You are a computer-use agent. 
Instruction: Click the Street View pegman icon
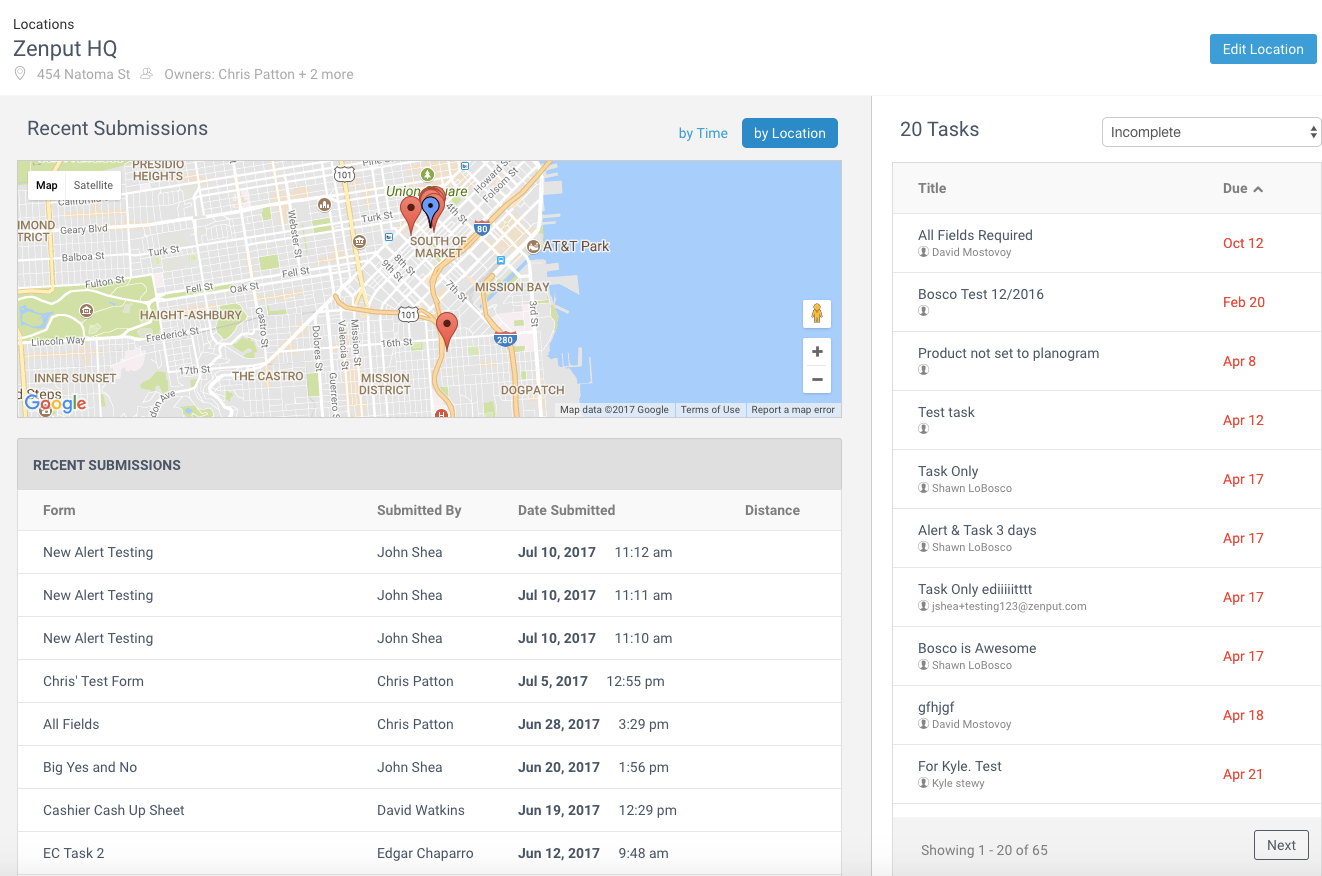(817, 314)
